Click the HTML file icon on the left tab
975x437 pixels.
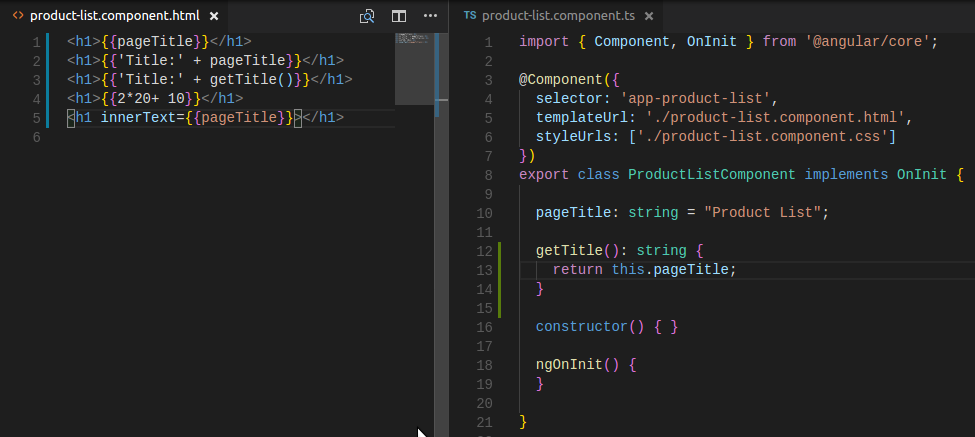pyautogui.click(x=17, y=16)
